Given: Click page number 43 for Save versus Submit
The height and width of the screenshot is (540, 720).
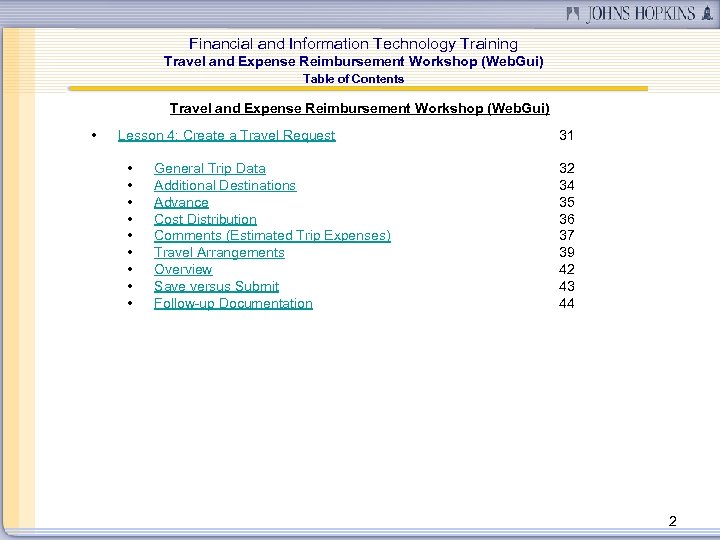Looking at the screenshot, I should (x=567, y=287).
